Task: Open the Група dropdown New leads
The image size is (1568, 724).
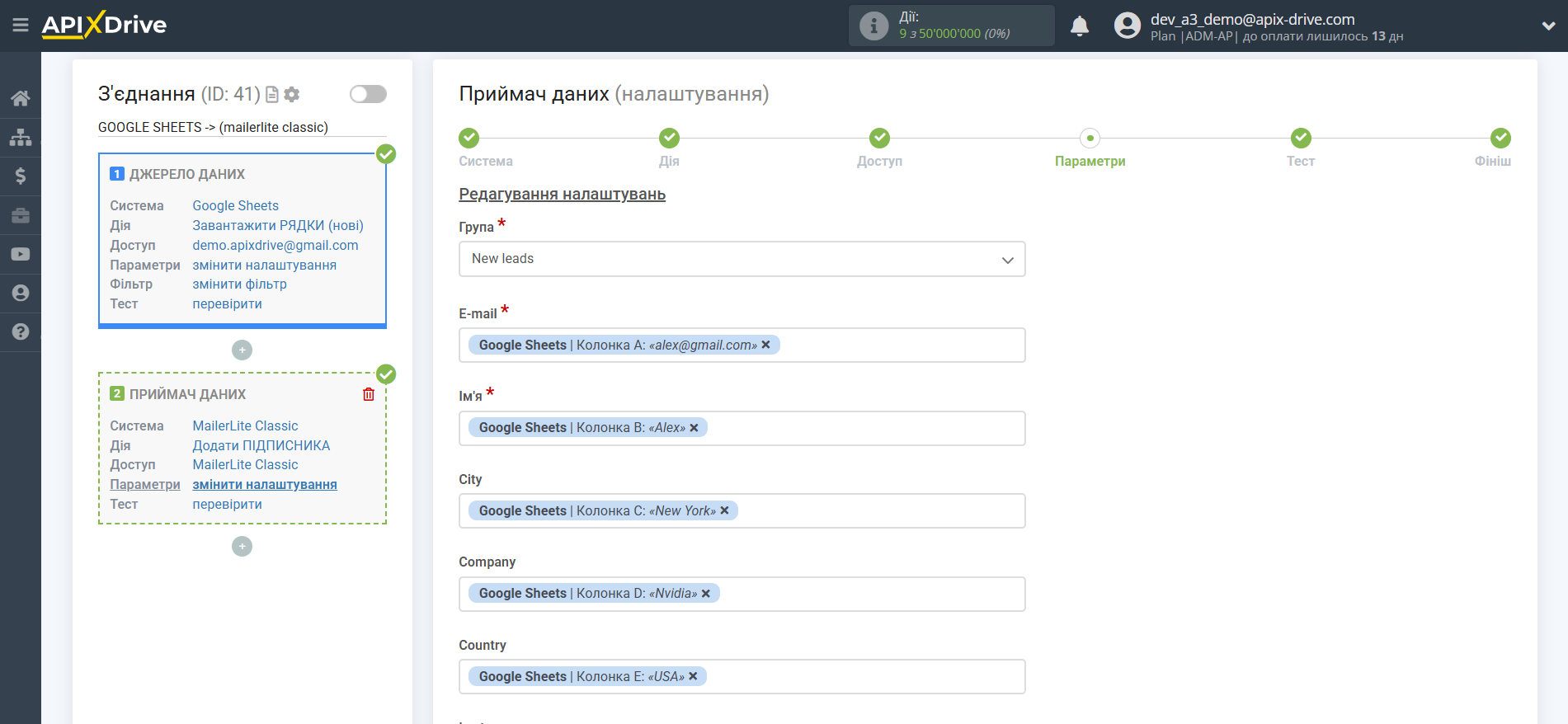Action: [742, 259]
